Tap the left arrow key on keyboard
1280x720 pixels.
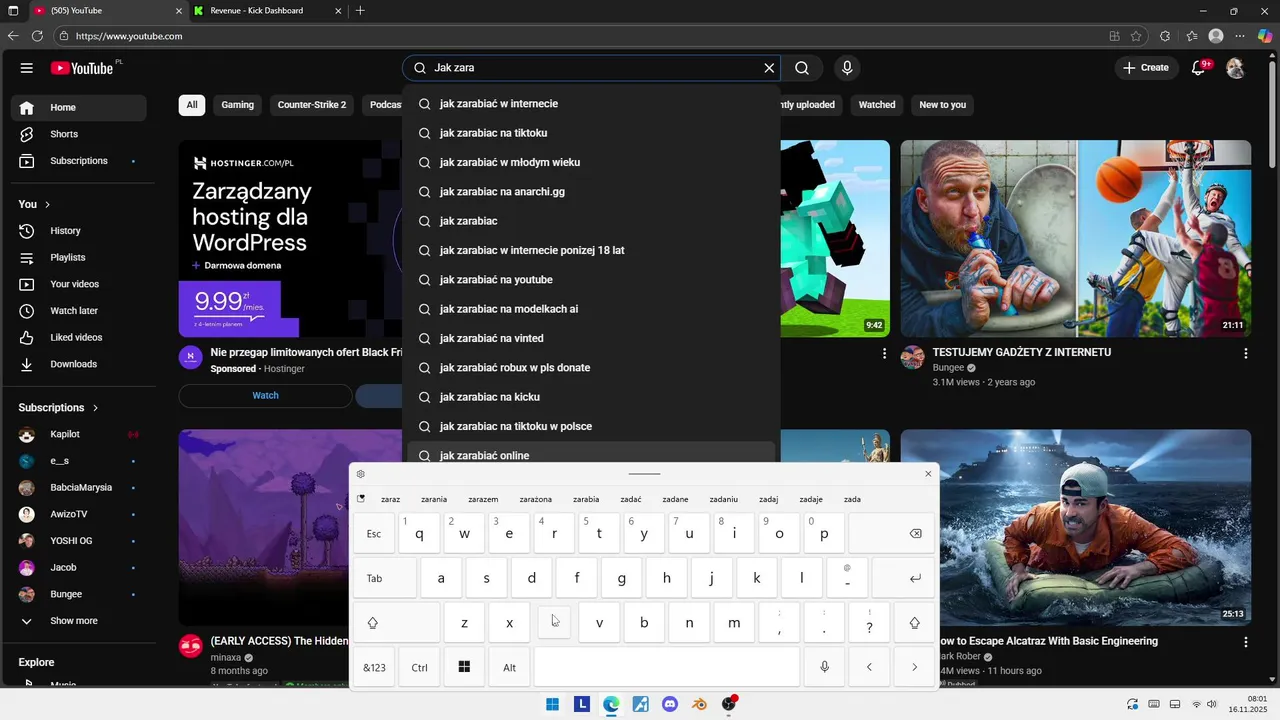[x=869, y=667]
